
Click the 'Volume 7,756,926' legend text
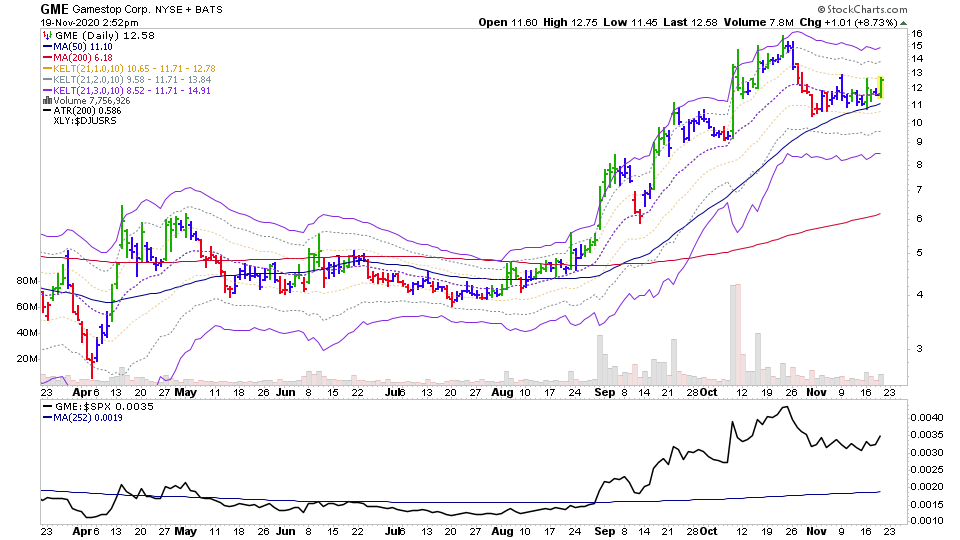click(92, 100)
